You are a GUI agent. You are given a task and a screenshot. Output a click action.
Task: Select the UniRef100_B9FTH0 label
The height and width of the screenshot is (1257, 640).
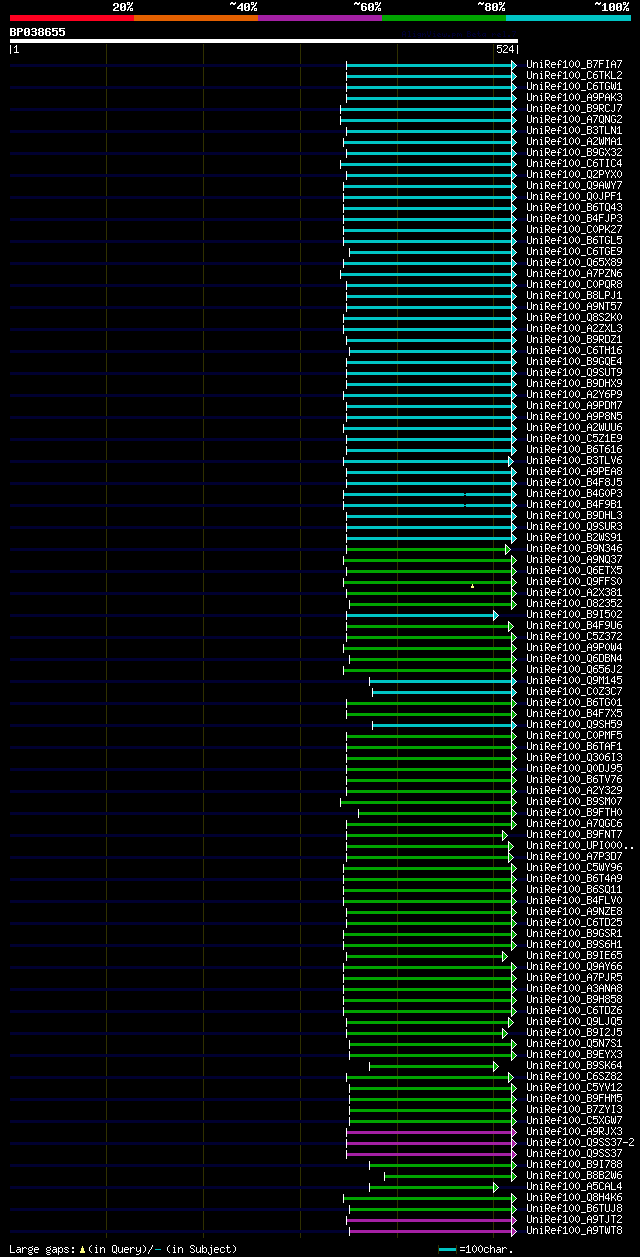[574, 812]
